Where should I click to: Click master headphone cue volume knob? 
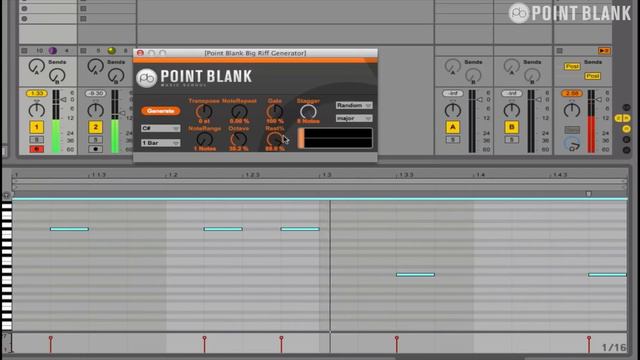pyautogui.click(x=572, y=144)
